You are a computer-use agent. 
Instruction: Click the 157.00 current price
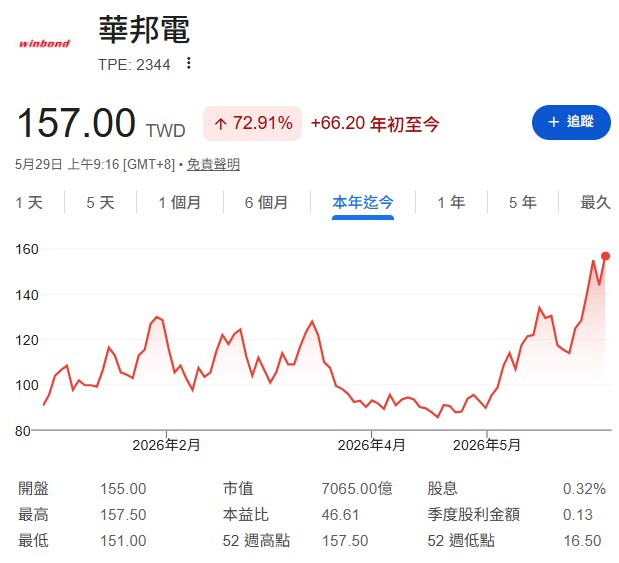[x=77, y=123]
